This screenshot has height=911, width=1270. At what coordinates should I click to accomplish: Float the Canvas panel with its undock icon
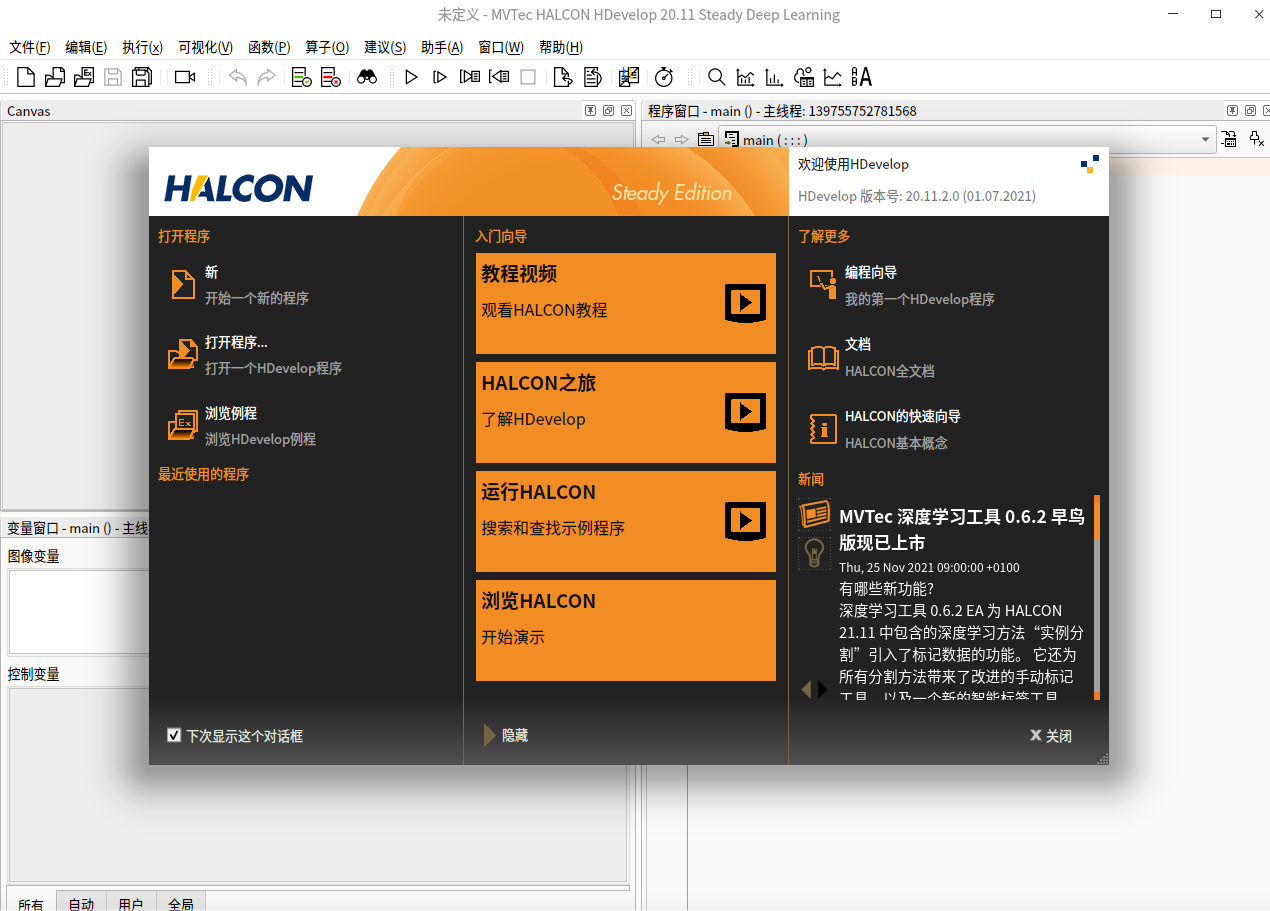[608, 110]
